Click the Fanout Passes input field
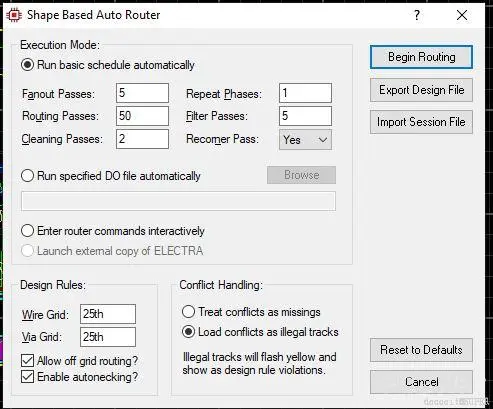493x409 pixels. [142, 93]
